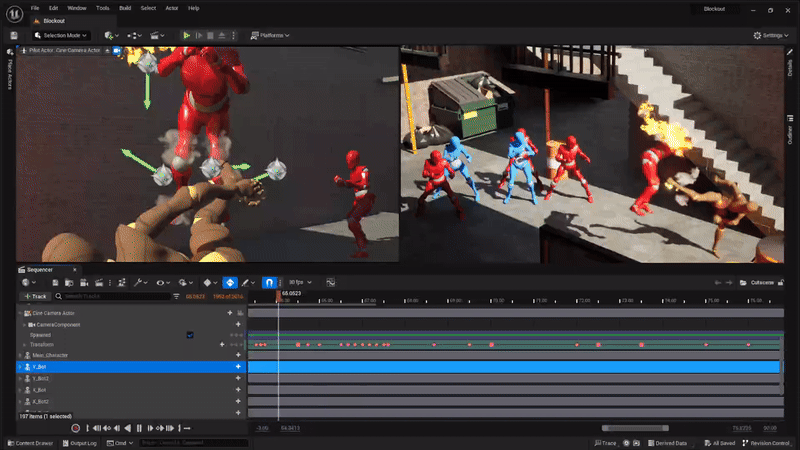Select the Main_Character track
Viewport: 800px width, 450px height.
[x=50, y=355]
